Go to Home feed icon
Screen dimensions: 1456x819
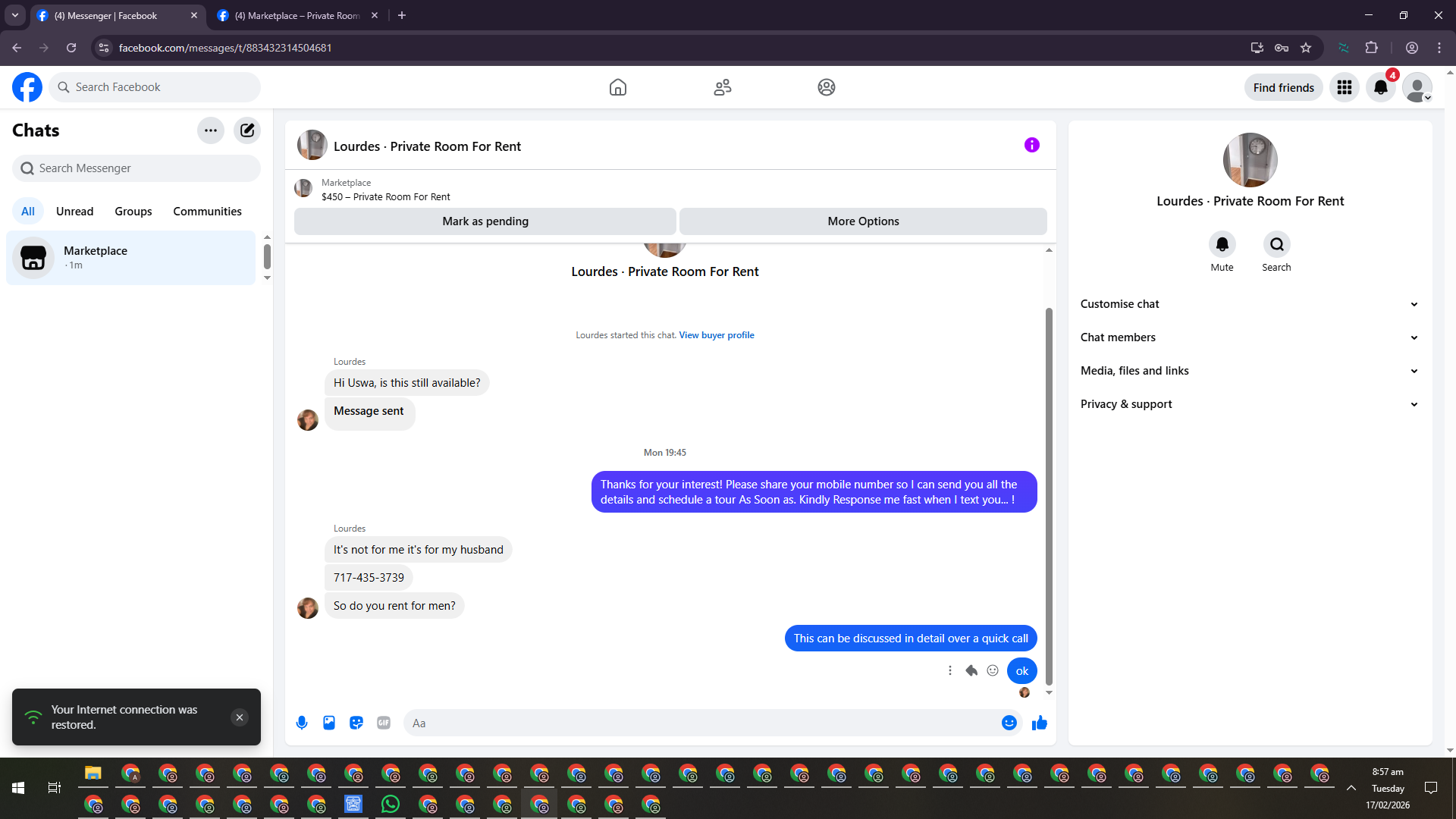tap(618, 87)
